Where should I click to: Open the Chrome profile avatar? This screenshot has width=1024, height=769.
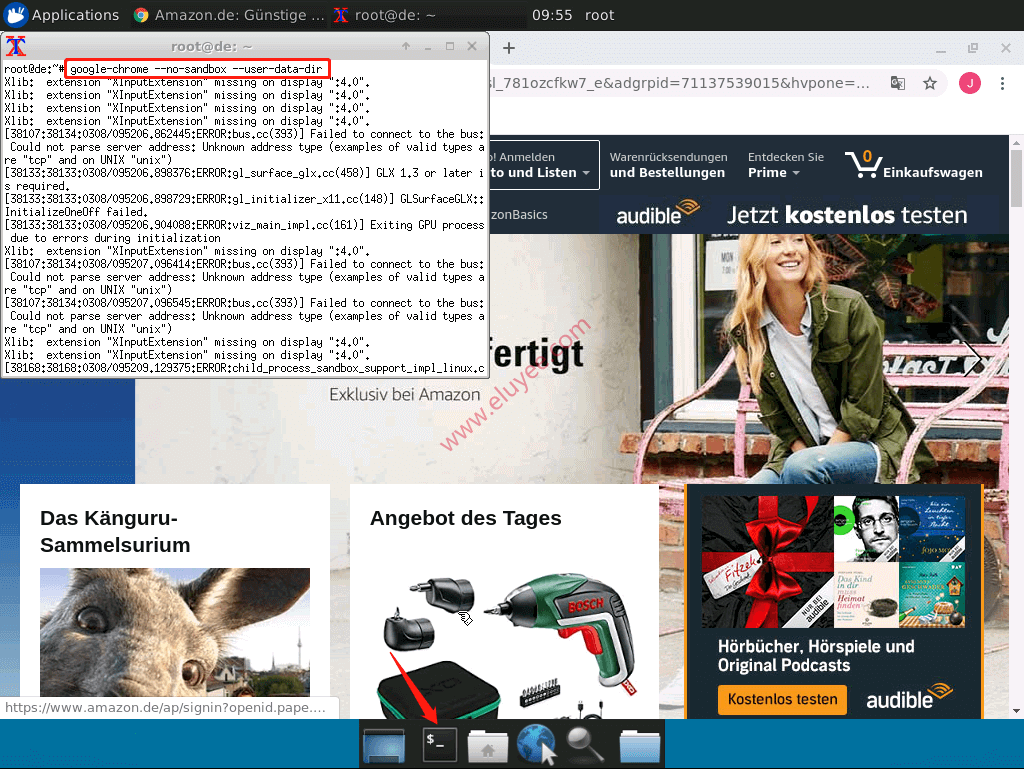pos(969,84)
